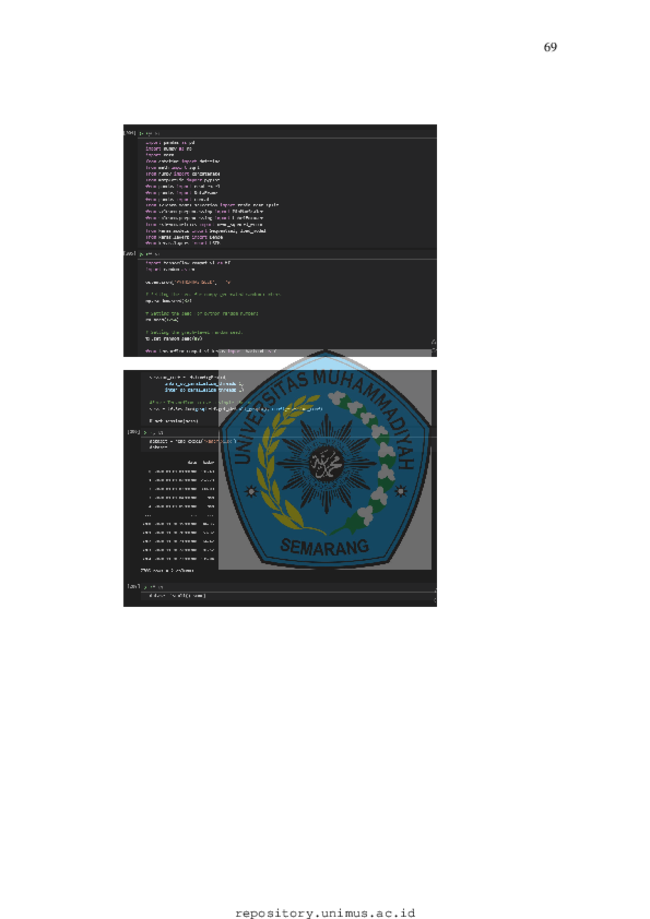Screen dimensions: 650x919
Task: Run the dataset read_excel cell
Action: click(x=145, y=433)
